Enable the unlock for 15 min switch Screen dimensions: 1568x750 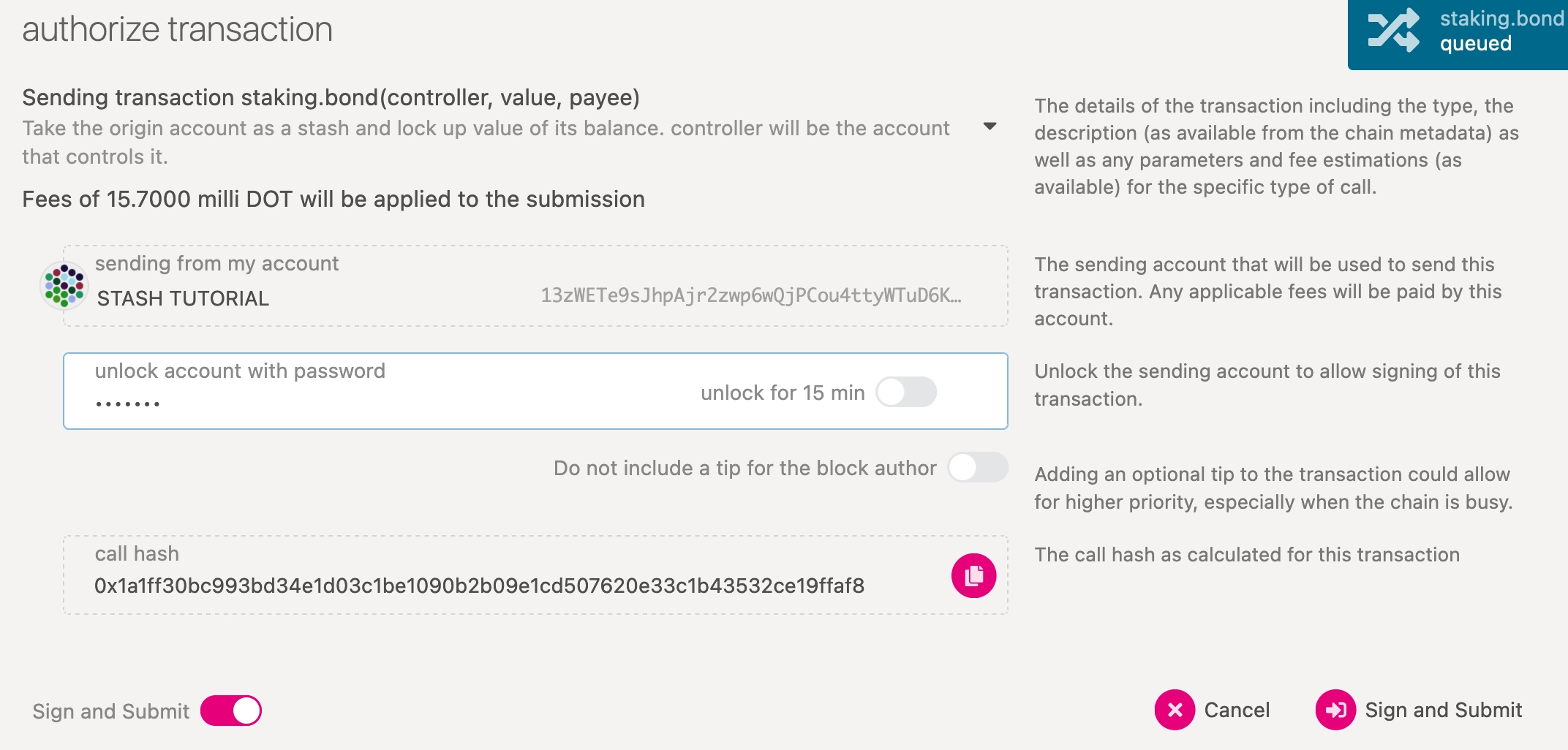coord(906,392)
